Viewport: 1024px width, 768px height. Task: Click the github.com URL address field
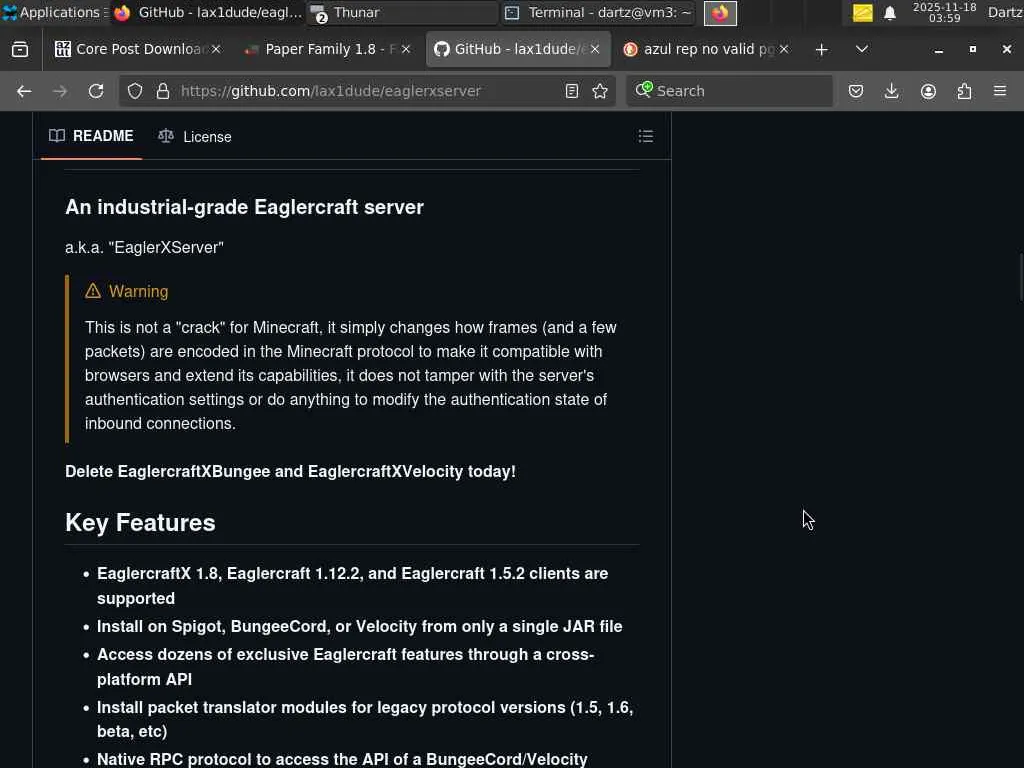tap(366, 91)
